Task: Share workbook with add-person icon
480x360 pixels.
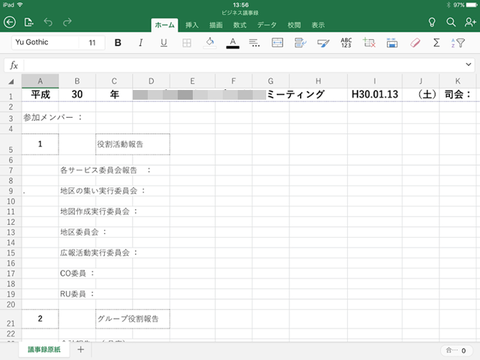Action: [470, 22]
